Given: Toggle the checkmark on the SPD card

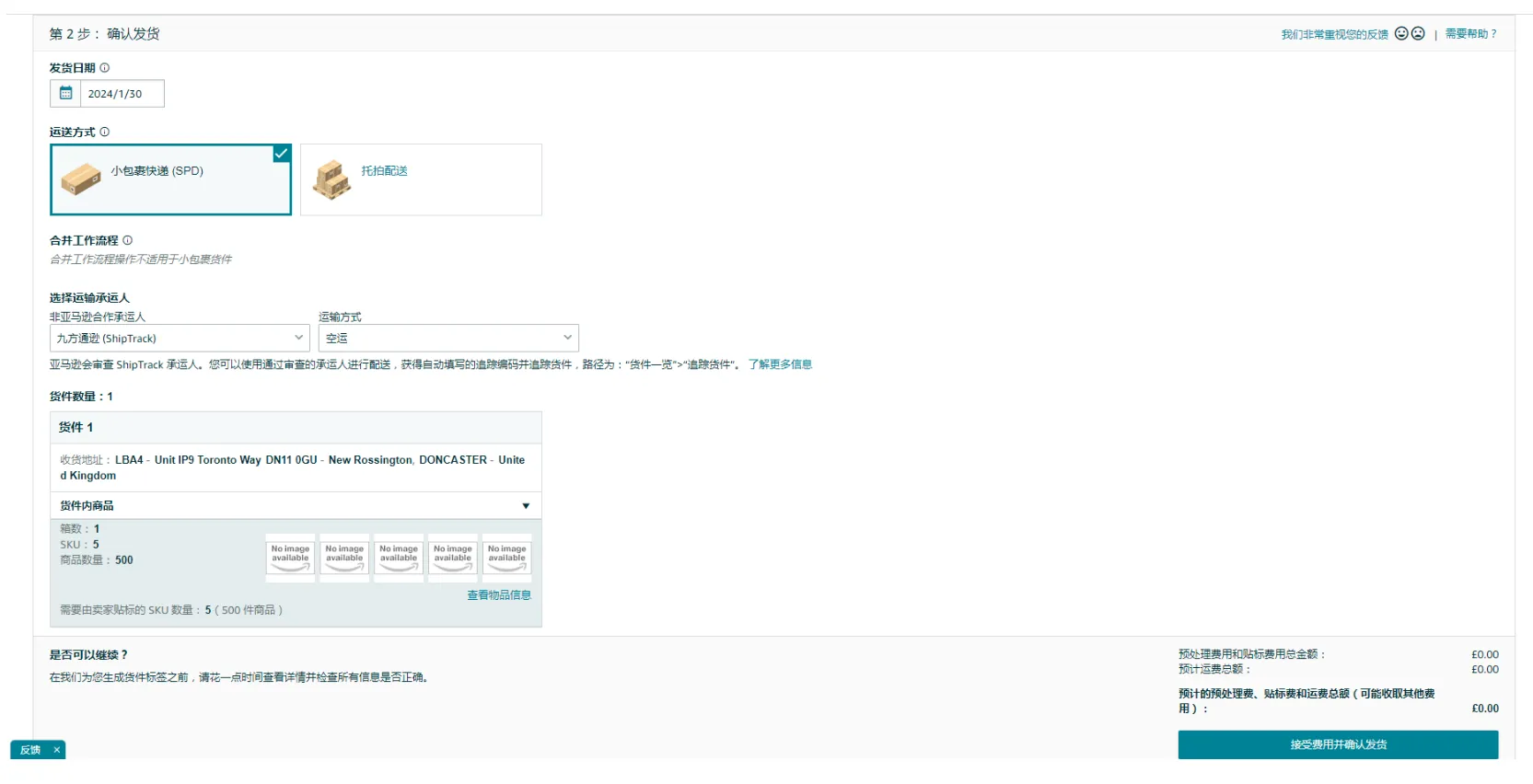Looking at the screenshot, I should pos(282,154).
